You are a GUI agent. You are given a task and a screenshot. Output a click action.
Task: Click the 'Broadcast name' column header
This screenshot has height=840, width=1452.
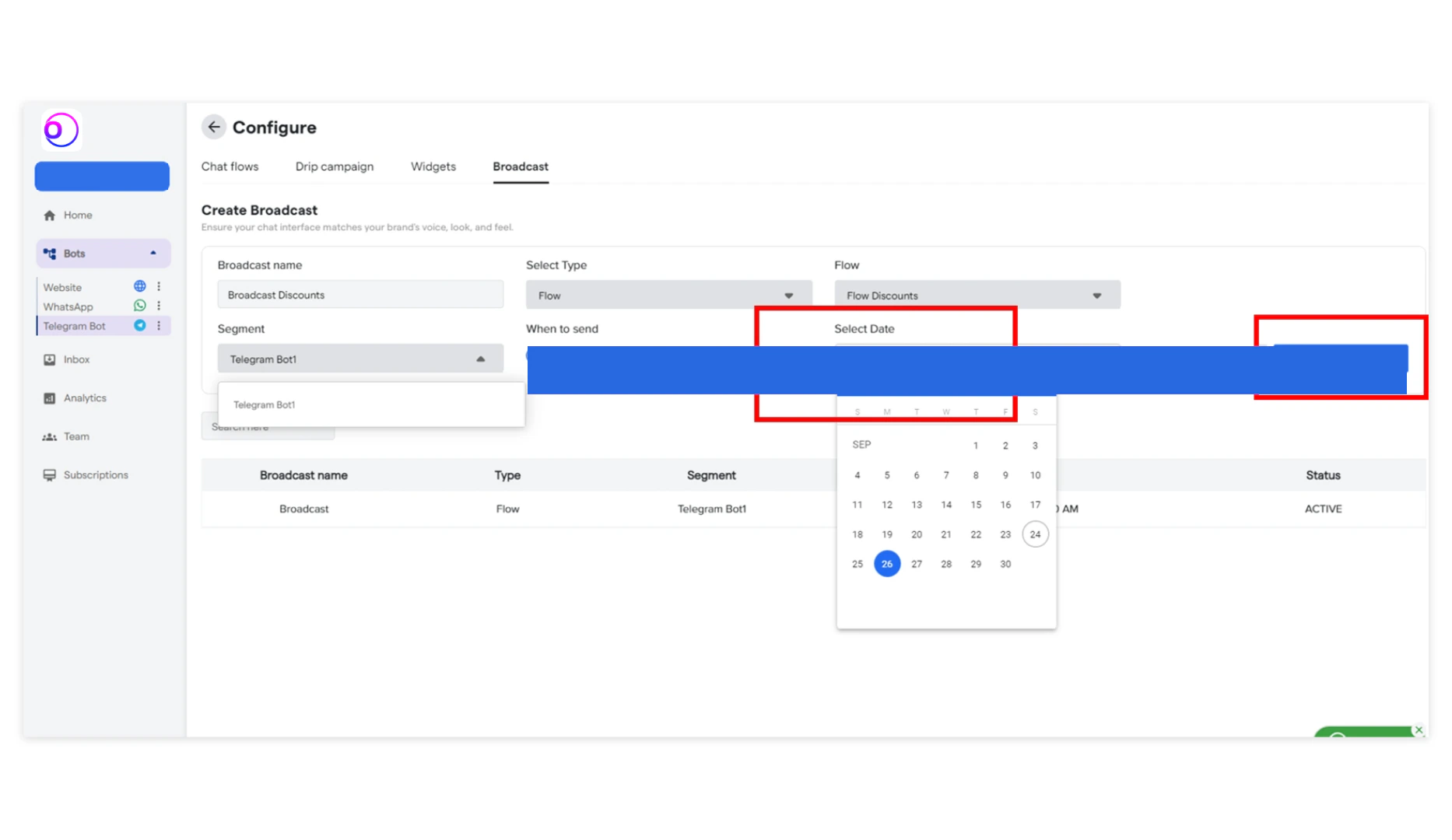[303, 475]
